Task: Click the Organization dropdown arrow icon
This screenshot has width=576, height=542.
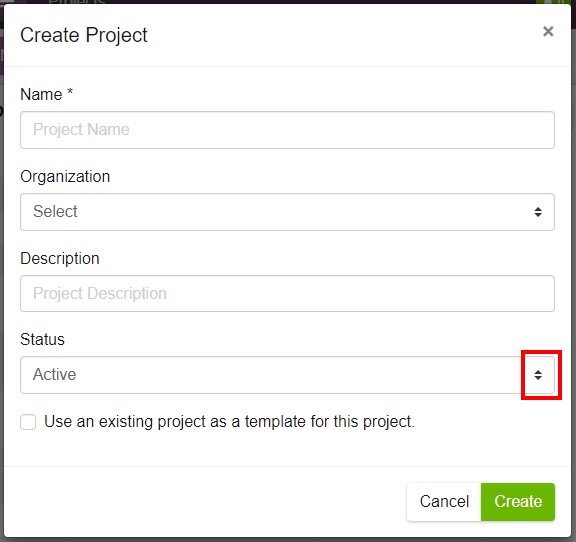Action: [538, 212]
